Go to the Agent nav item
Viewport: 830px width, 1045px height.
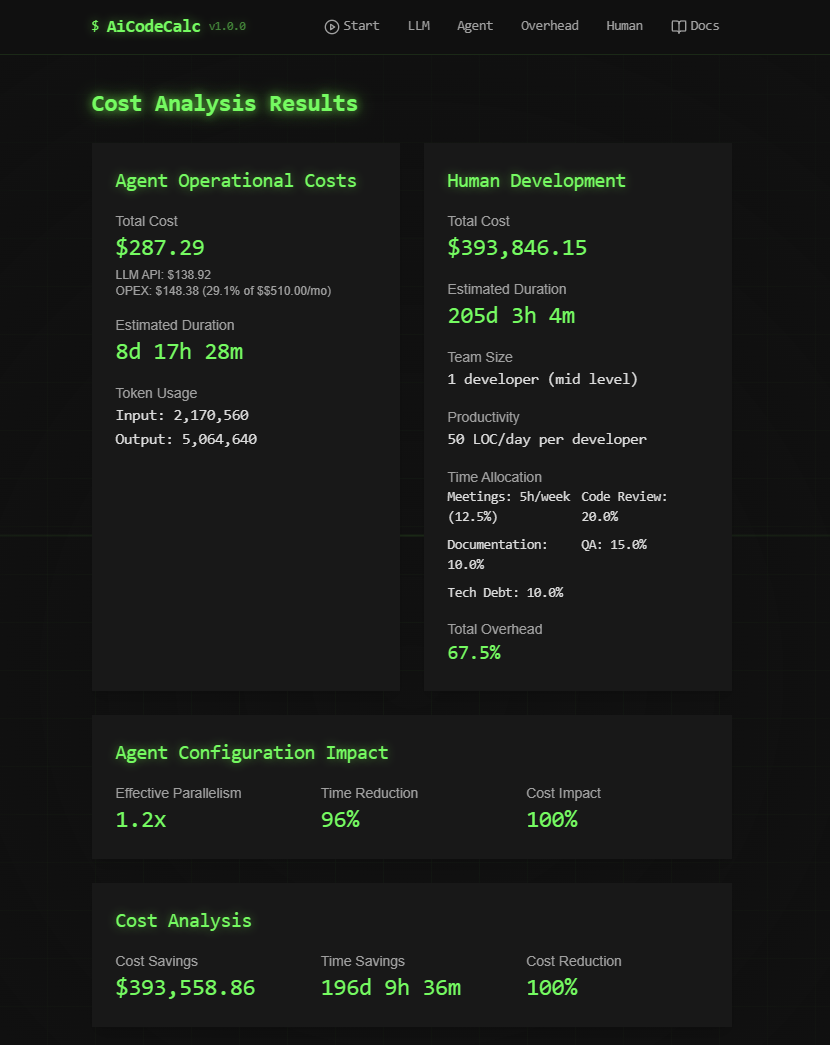pos(475,26)
